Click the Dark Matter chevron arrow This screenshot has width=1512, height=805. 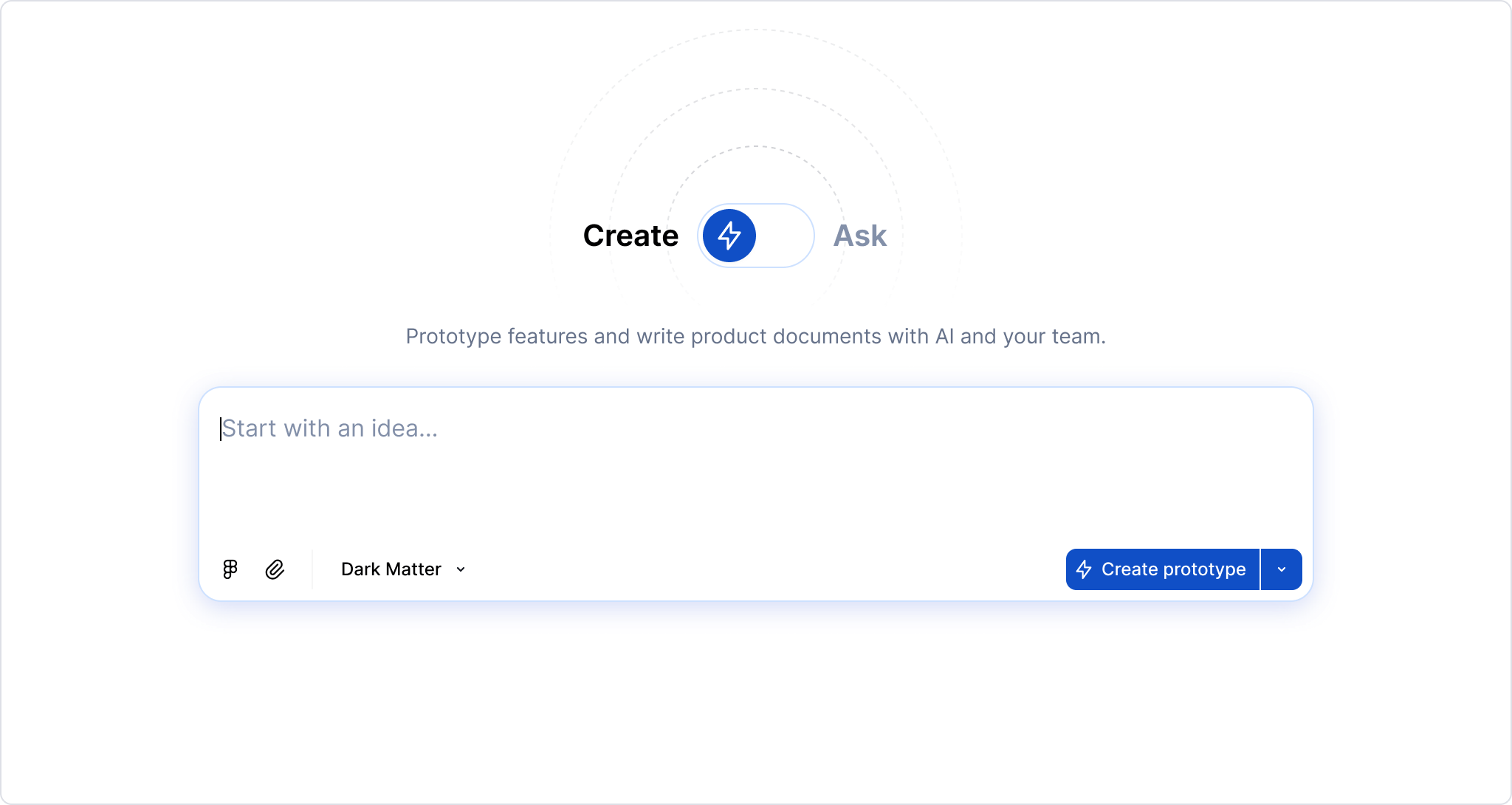coord(461,569)
